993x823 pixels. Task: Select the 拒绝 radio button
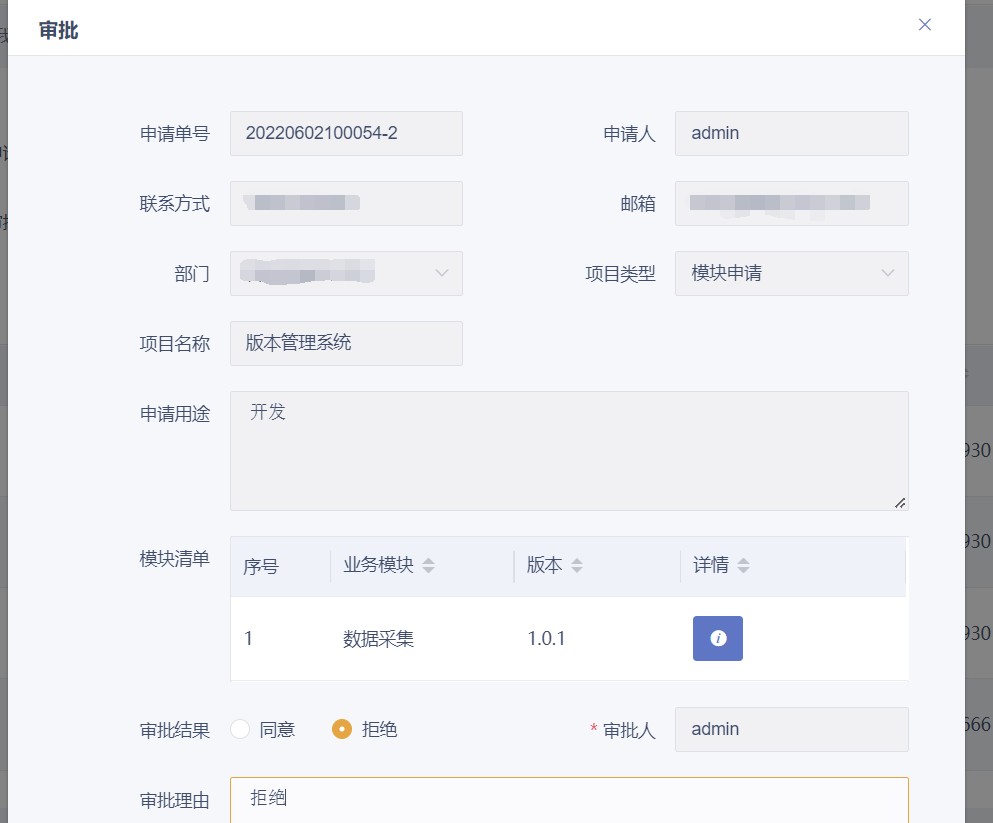[342, 729]
